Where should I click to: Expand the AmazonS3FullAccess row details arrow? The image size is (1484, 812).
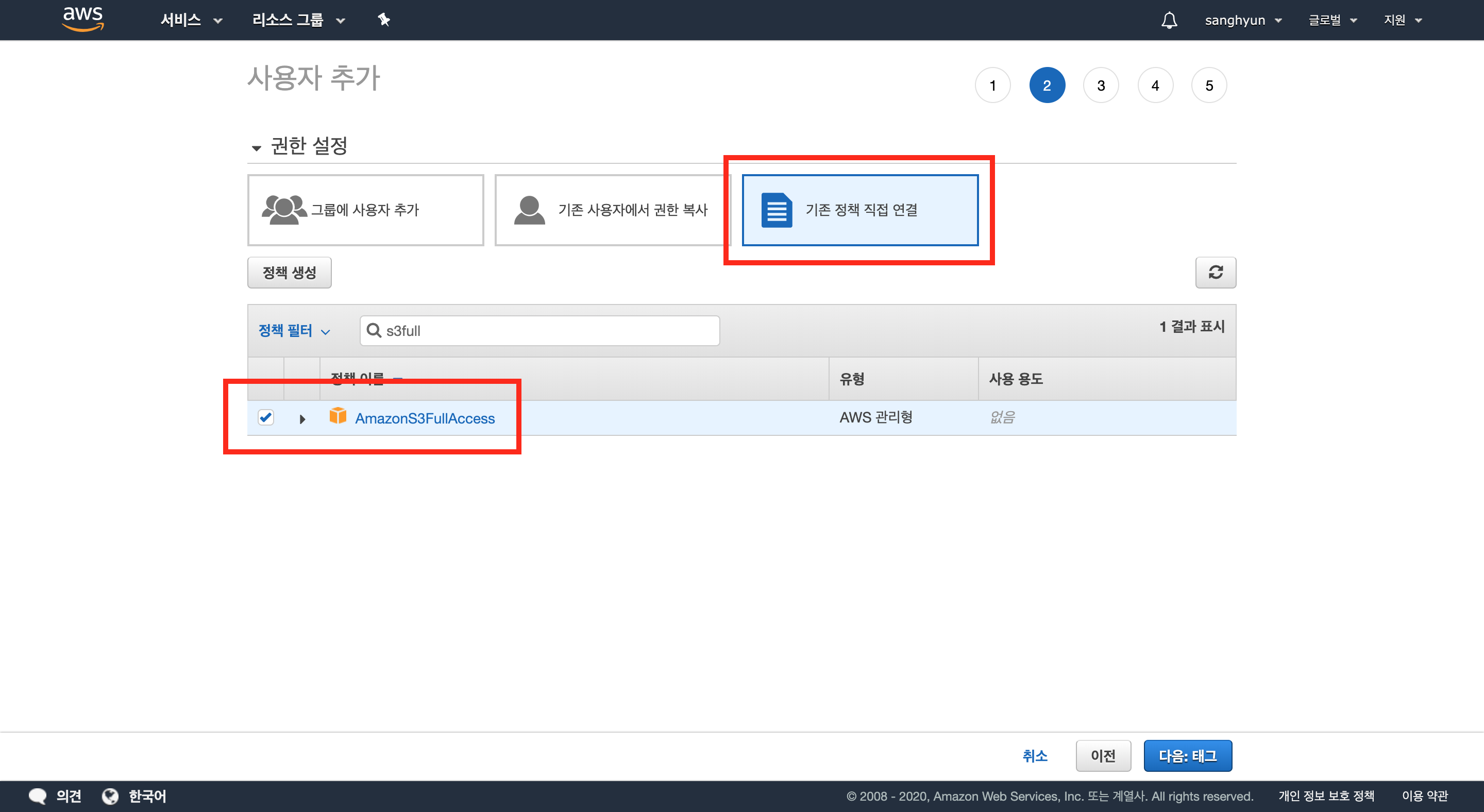point(302,419)
